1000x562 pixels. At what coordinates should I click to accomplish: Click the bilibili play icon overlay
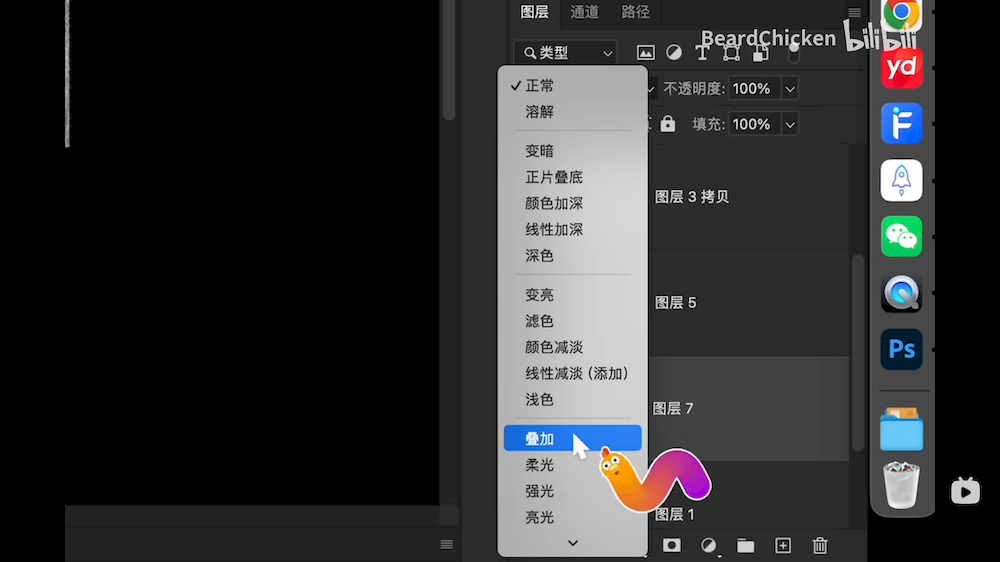965,491
